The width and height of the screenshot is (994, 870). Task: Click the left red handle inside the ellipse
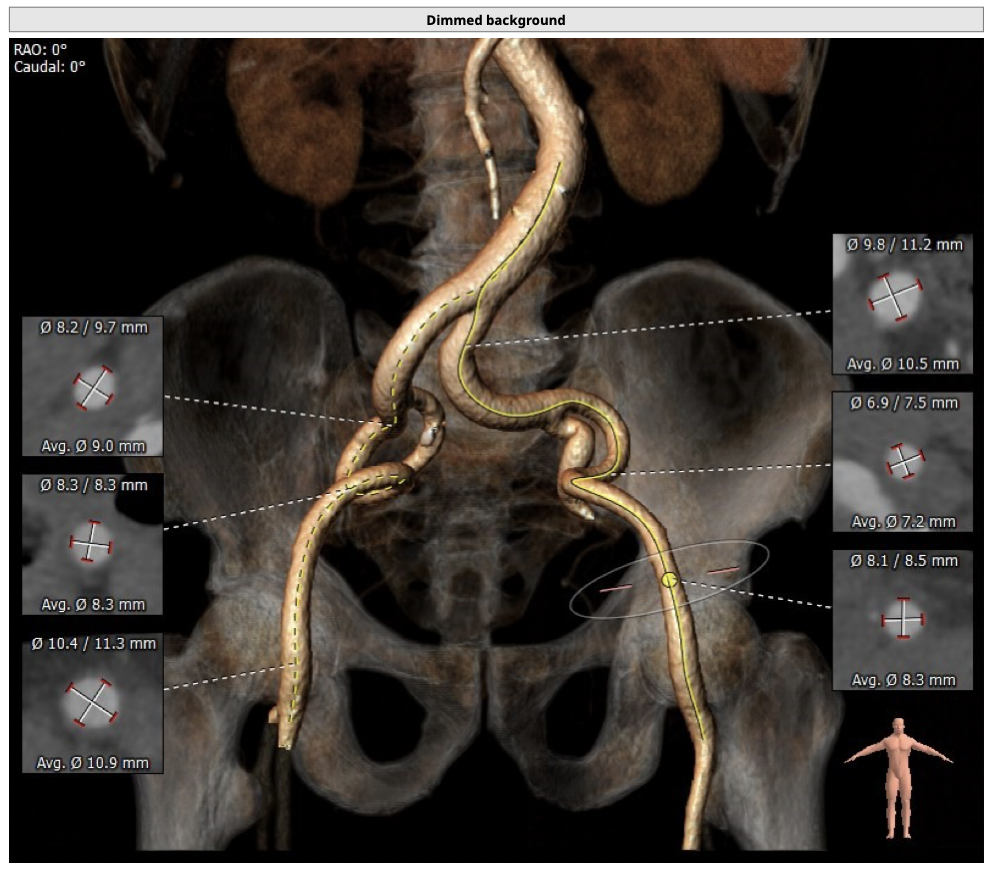[615, 590]
